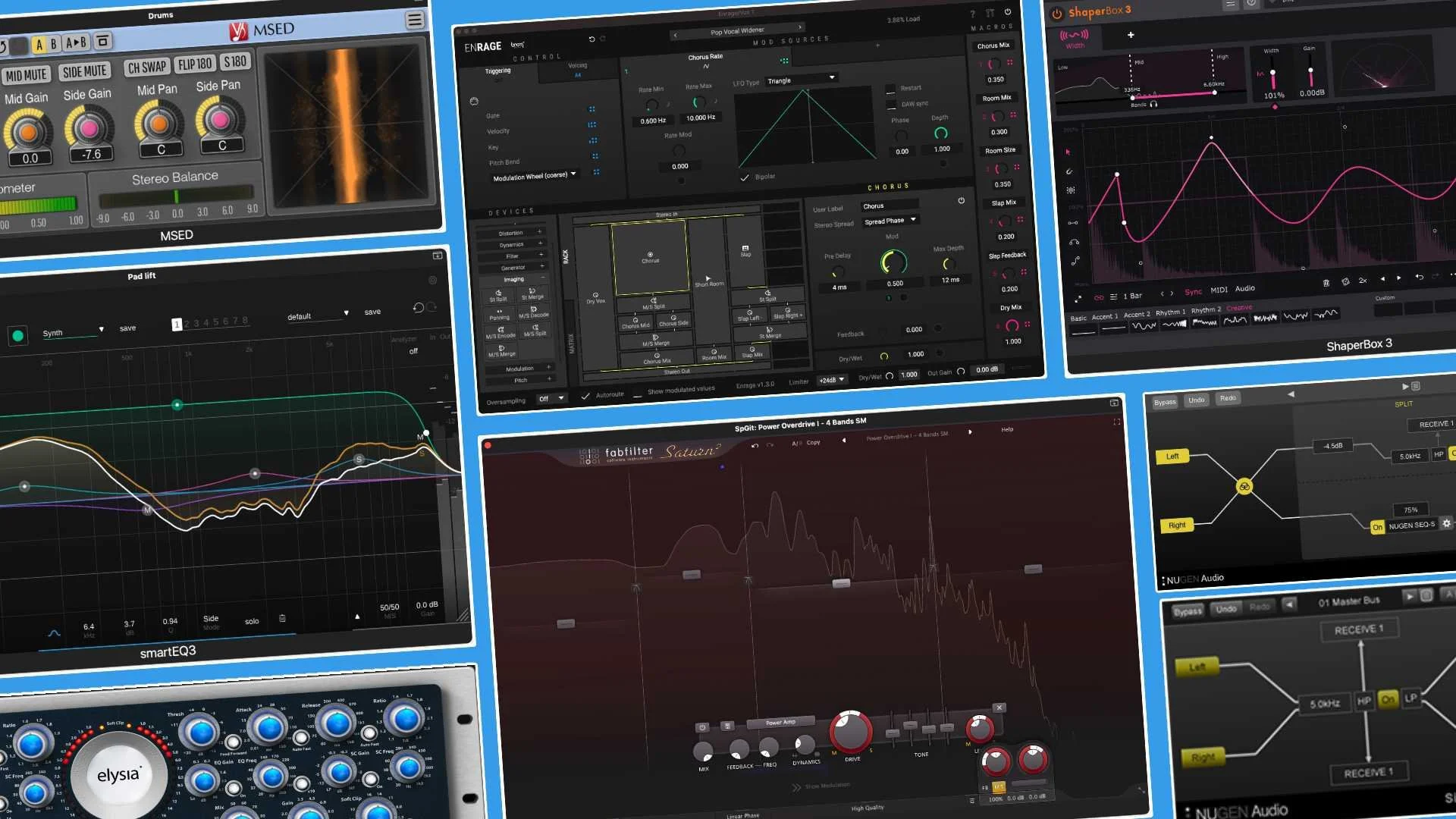
Task: Click the St Split device icon under Imaging
Action: (498, 293)
